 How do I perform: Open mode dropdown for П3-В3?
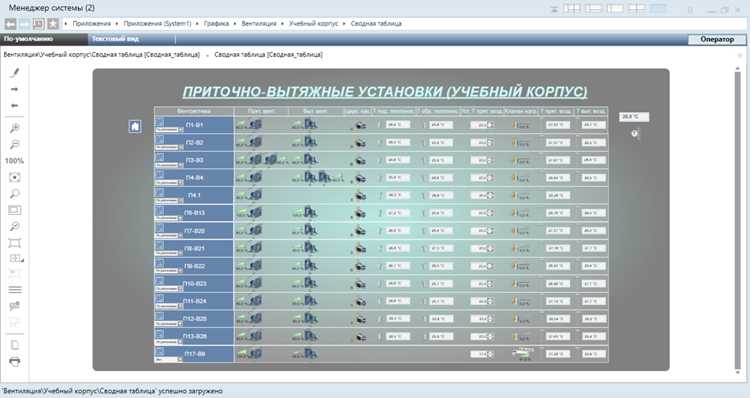[169, 165]
